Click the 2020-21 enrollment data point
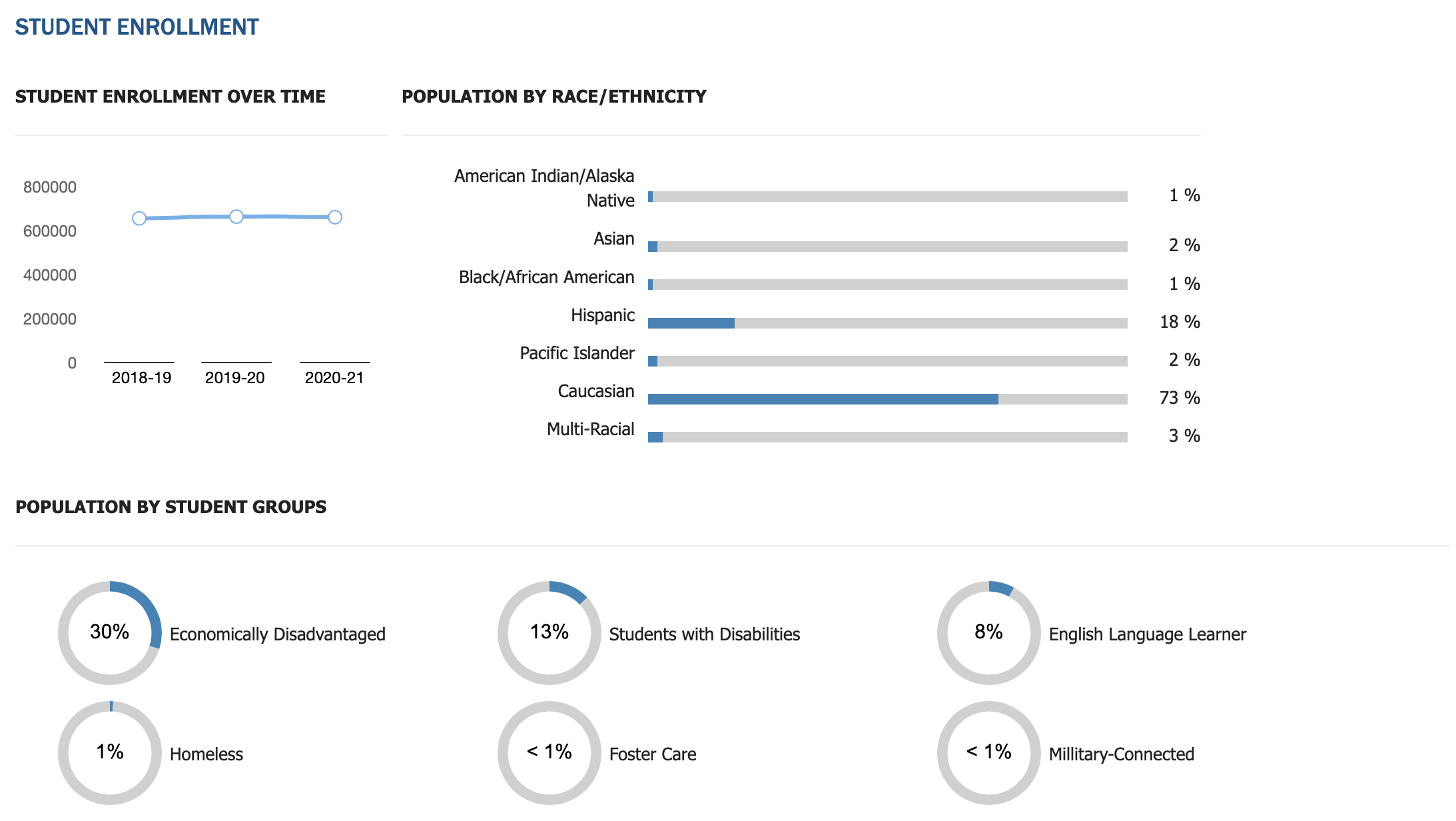The image size is (1456, 821). (x=335, y=217)
